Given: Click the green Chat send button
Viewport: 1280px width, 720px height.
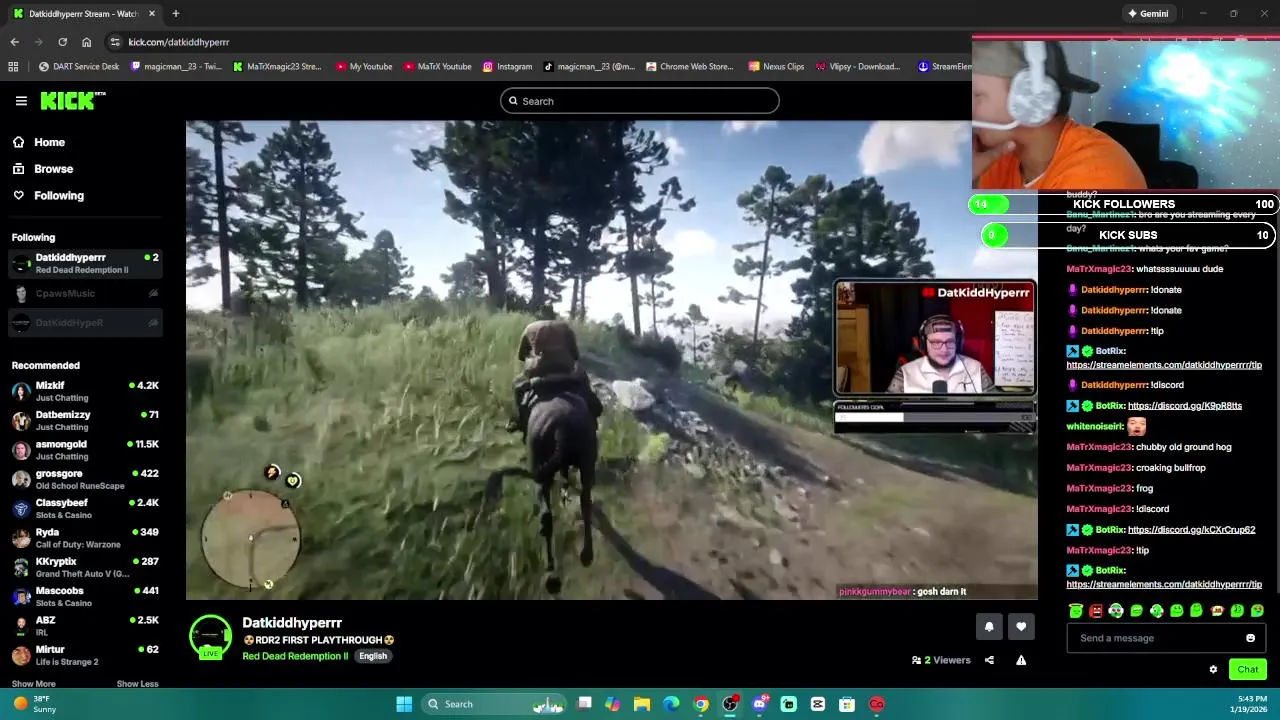Looking at the screenshot, I should click(x=1247, y=670).
